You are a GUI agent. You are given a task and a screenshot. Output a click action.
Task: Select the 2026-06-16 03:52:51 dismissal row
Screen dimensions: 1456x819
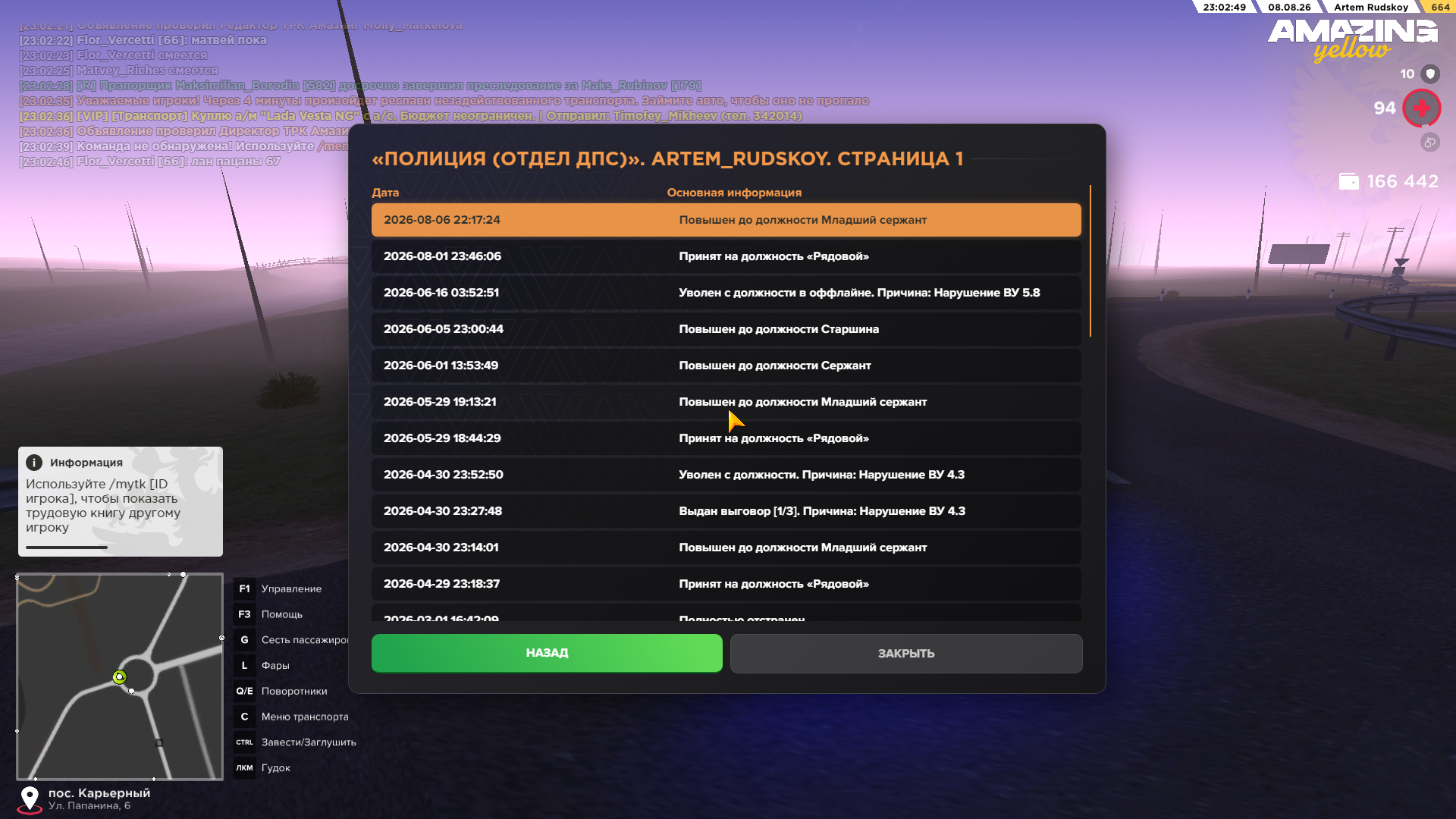click(x=726, y=293)
